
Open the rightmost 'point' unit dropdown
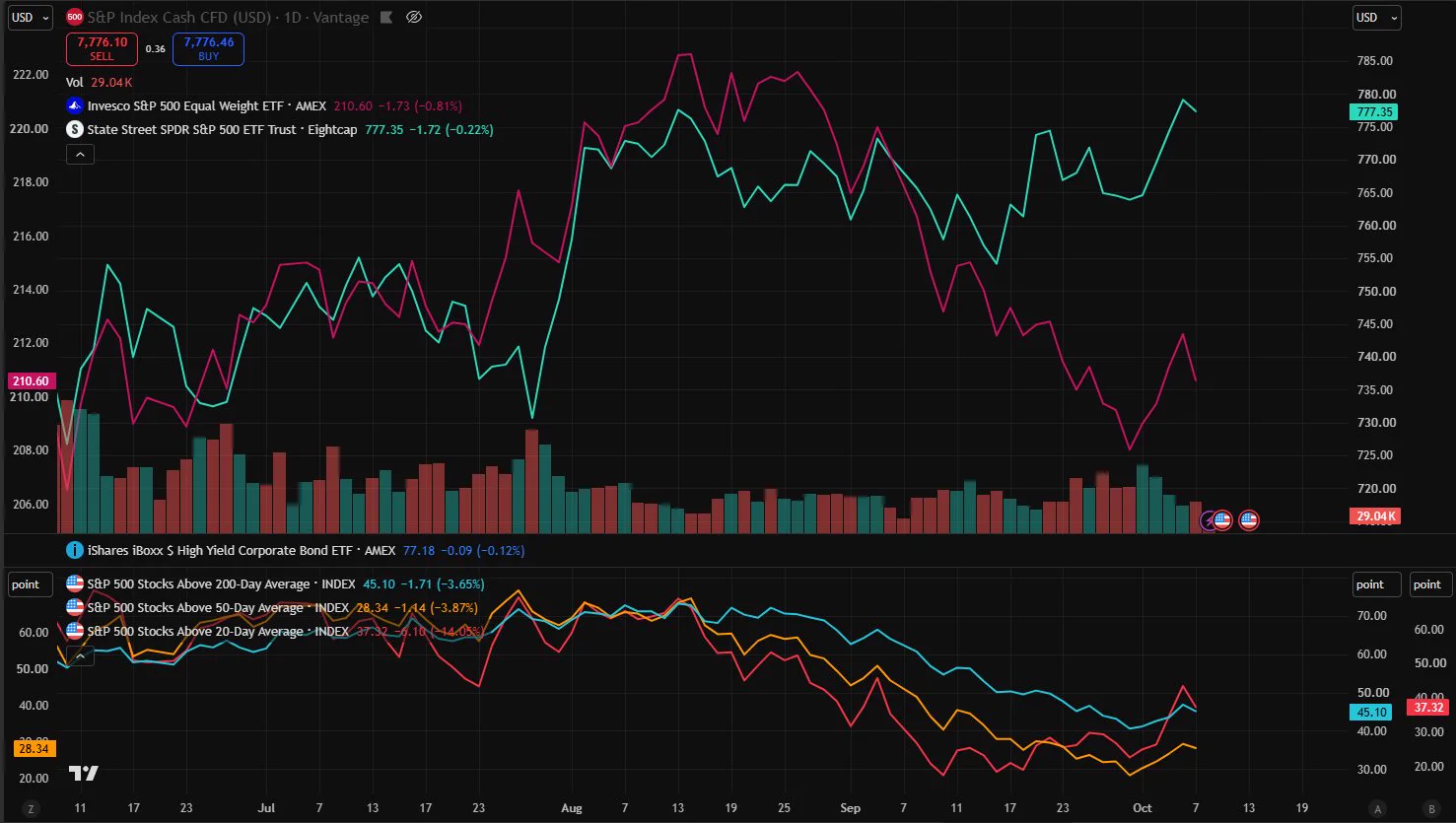(1431, 584)
